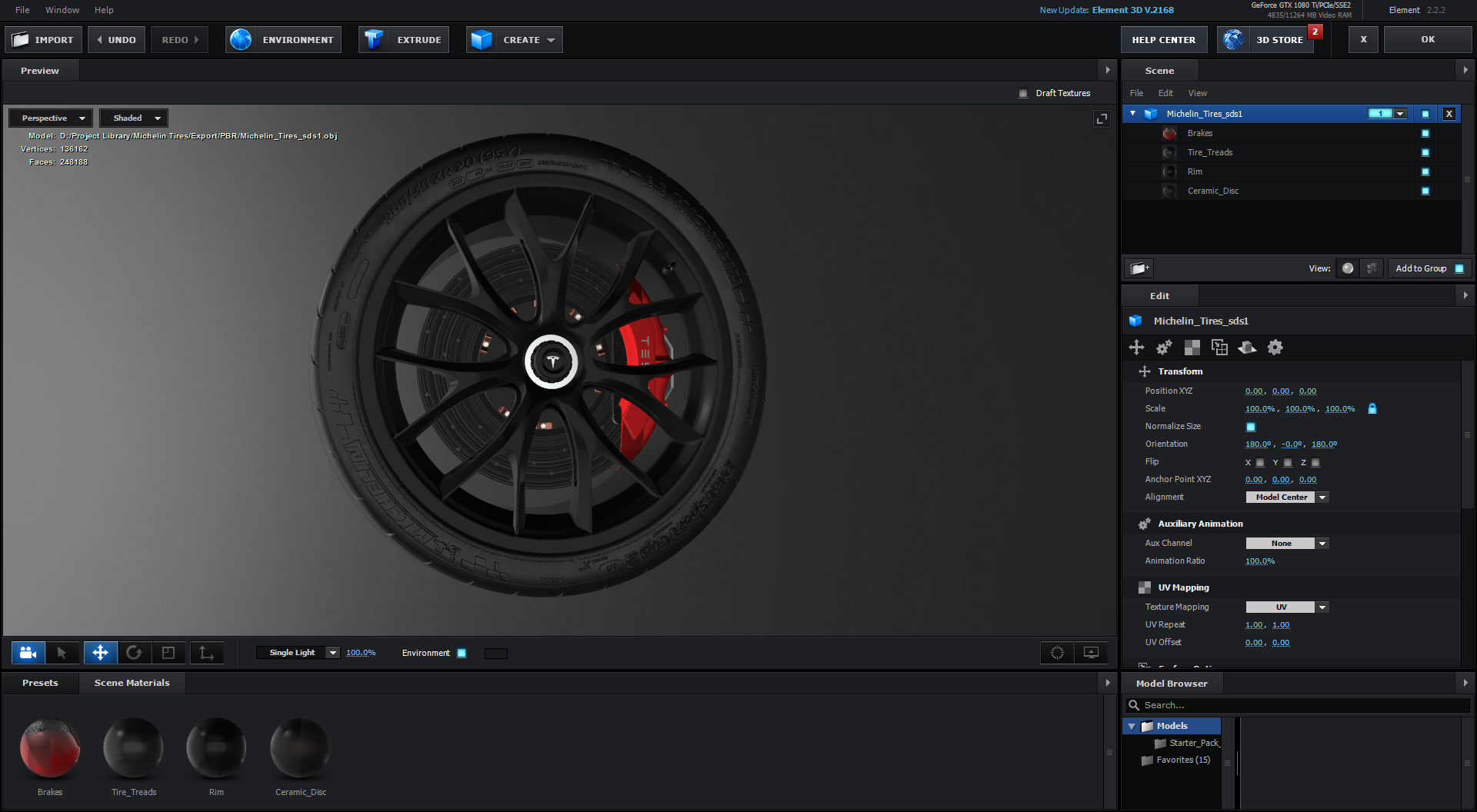Open UV Mapping via the checkerboard icon
1477x812 pixels.
click(x=1192, y=348)
